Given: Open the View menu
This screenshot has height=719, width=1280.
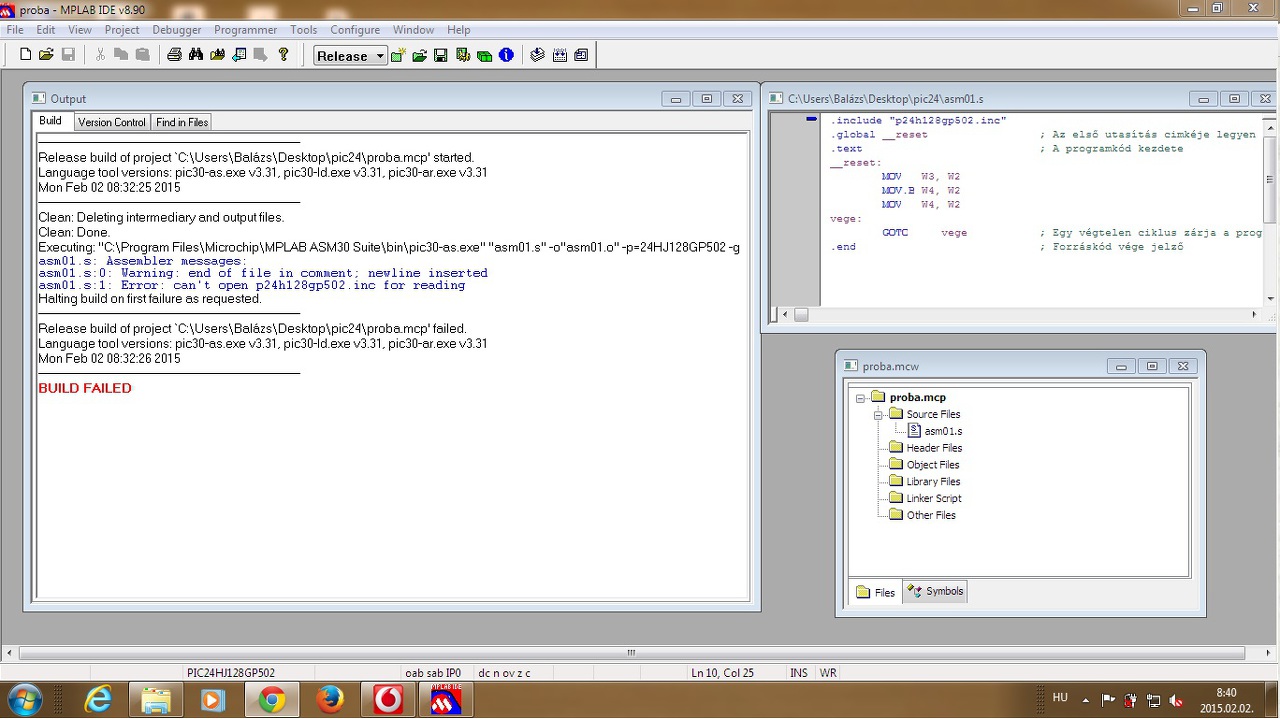Looking at the screenshot, I should [x=80, y=30].
